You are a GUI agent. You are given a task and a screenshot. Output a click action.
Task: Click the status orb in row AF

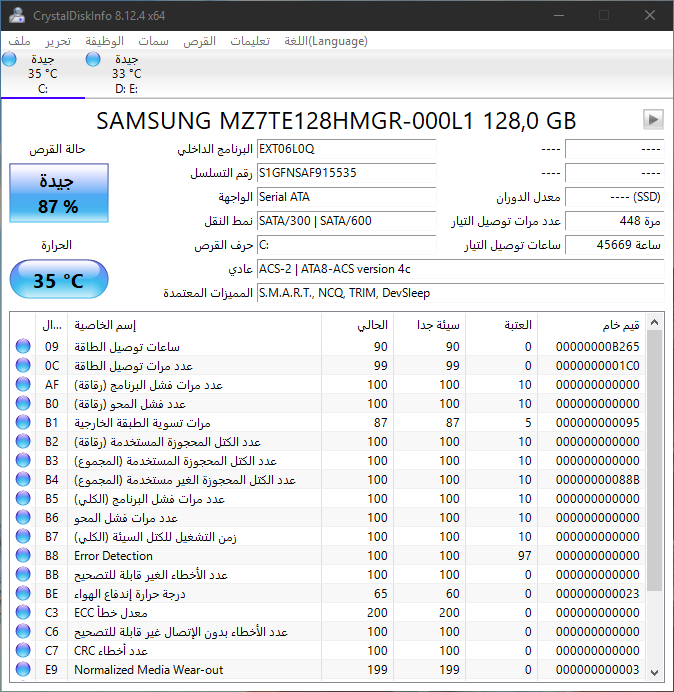(x=23, y=384)
